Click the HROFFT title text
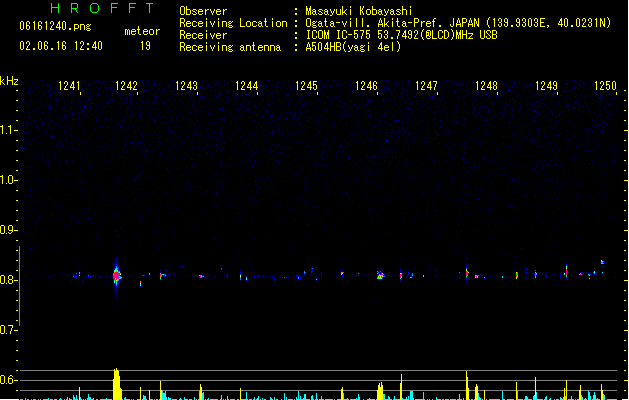 tap(102, 8)
